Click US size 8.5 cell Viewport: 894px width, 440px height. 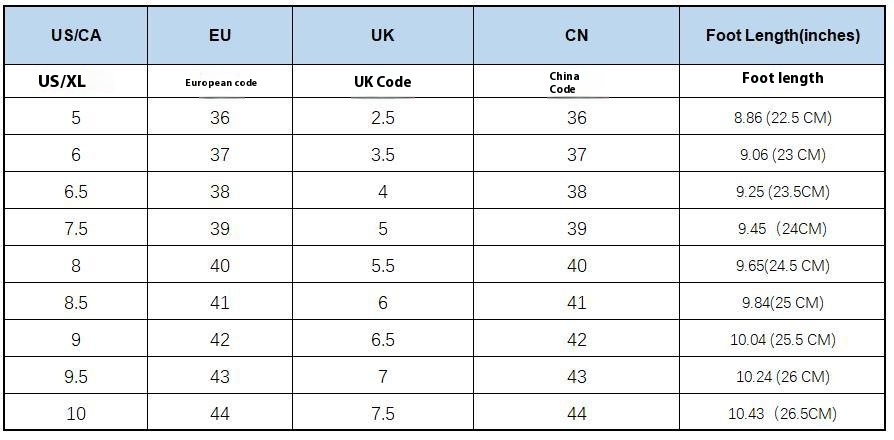pos(76,303)
